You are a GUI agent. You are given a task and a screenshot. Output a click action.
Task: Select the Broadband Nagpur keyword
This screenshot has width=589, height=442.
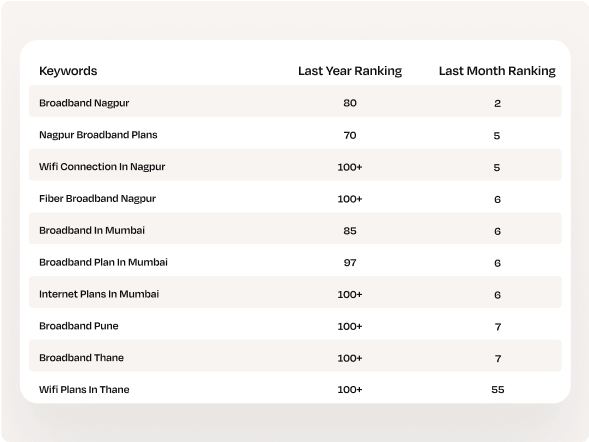point(84,103)
